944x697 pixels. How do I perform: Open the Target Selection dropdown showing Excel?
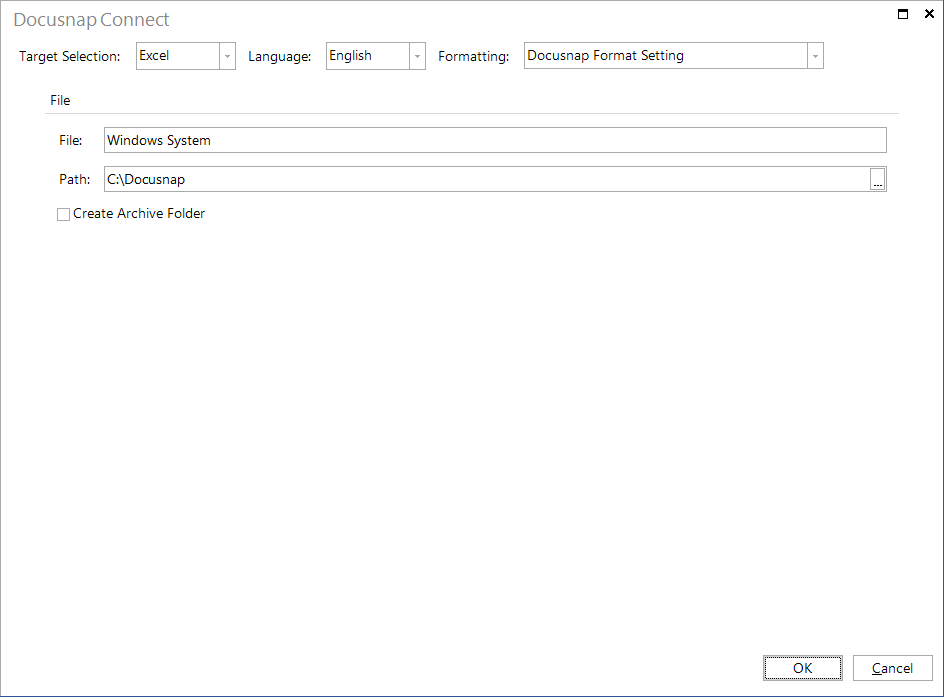(185, 56)
